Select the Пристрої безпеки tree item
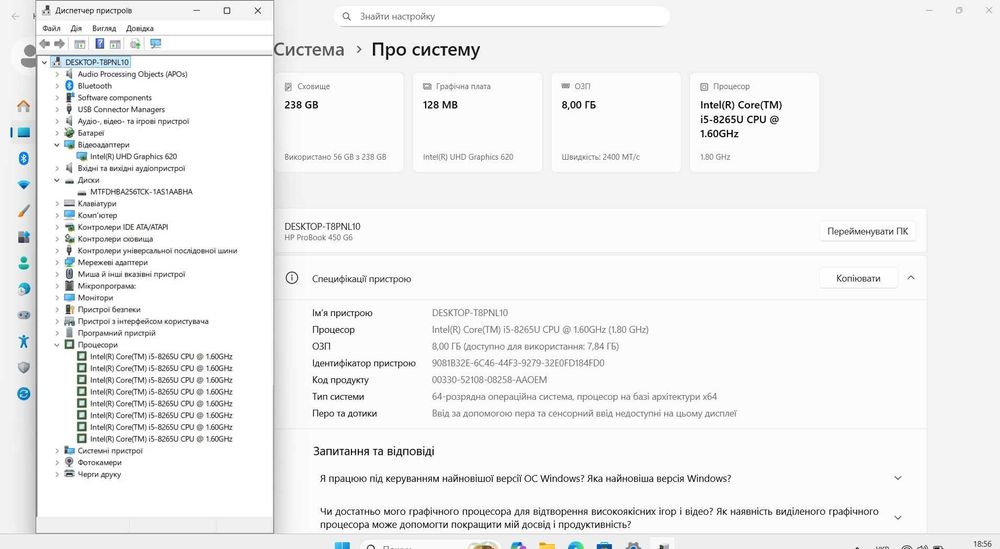 click(109, 309)
